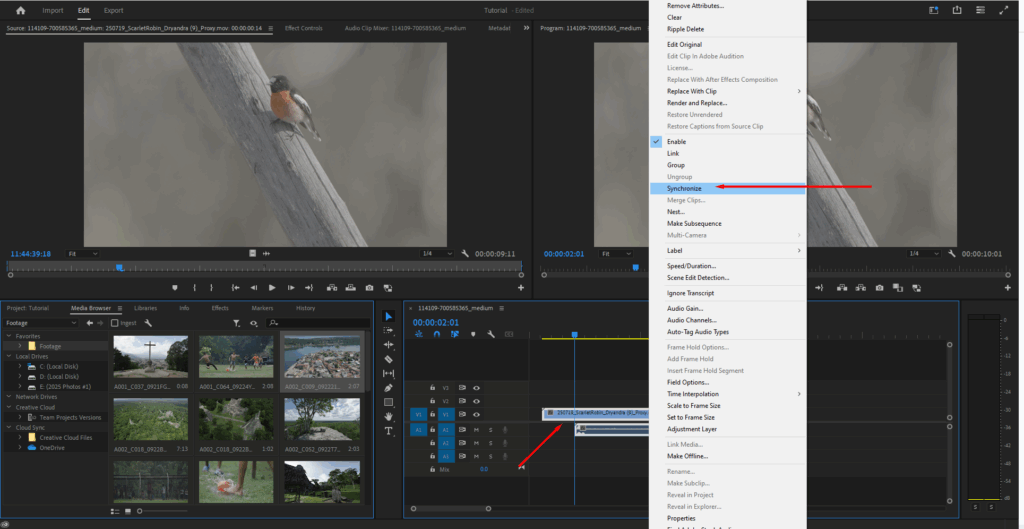Choose Synchronize in context menu
1024x529 pixels.
click(x=728, y=188)
